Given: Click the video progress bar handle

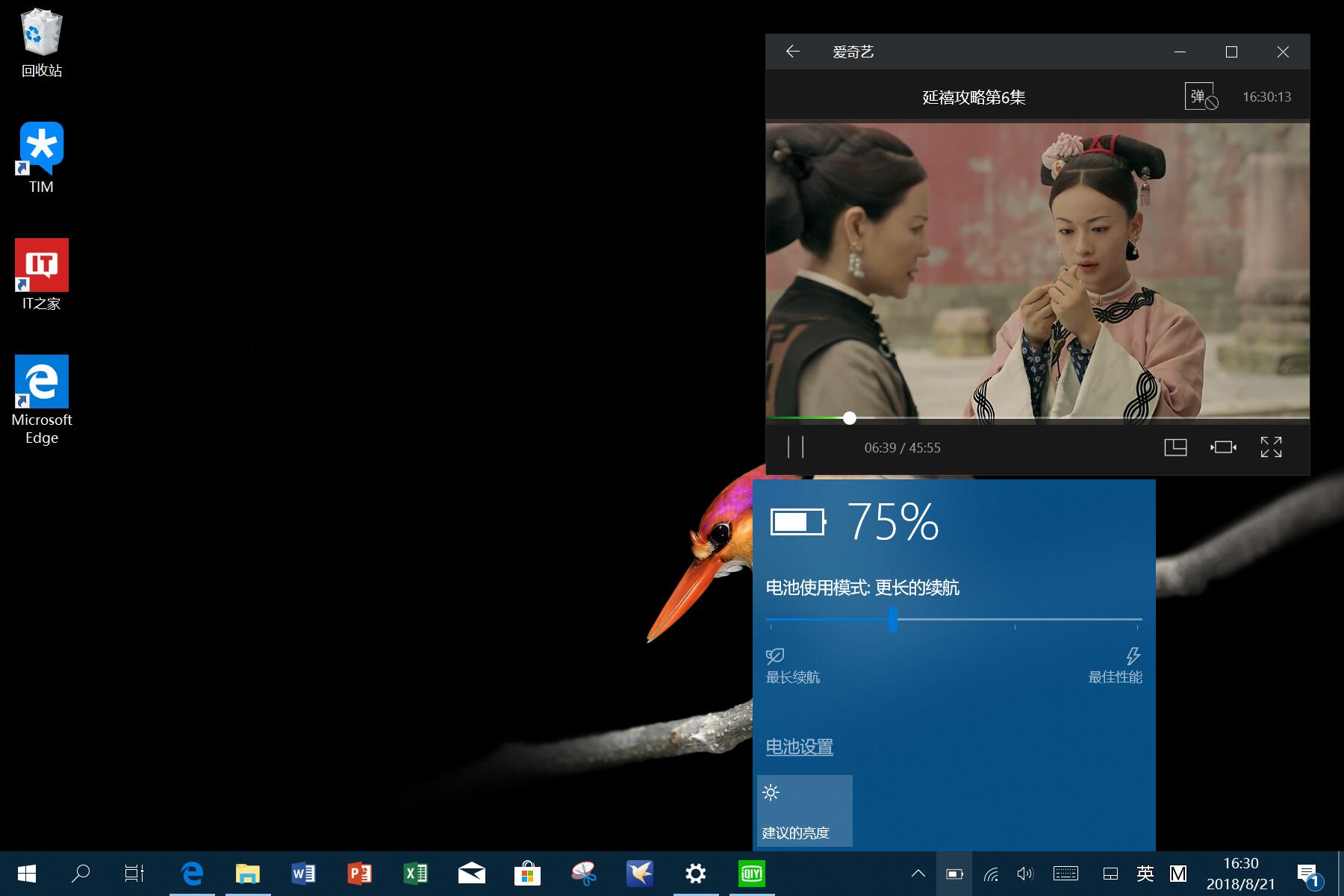Looking at the screenshot, I should click(x=850, y=418).
